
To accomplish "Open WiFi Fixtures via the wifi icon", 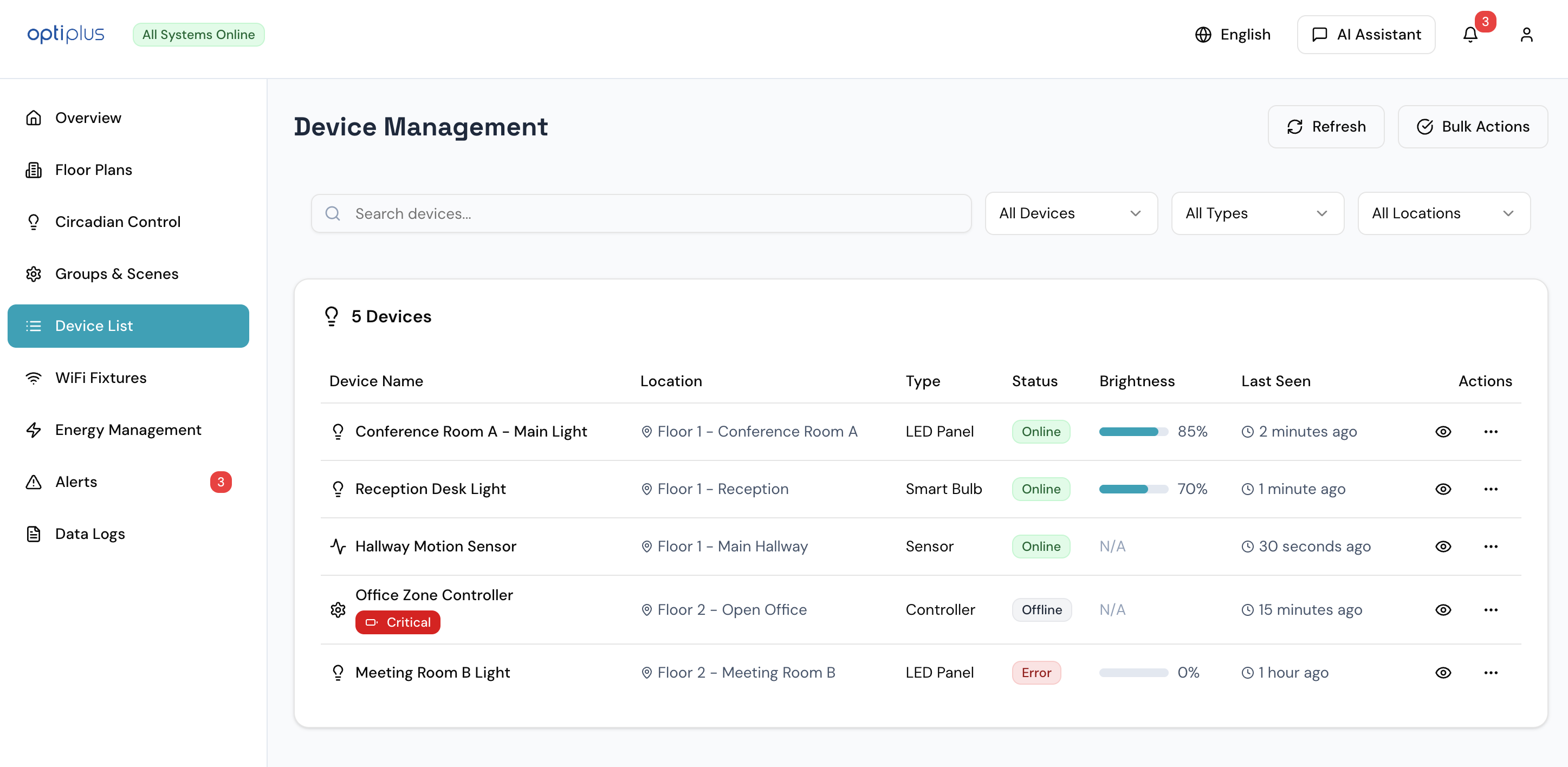I will tap(34, 378).
